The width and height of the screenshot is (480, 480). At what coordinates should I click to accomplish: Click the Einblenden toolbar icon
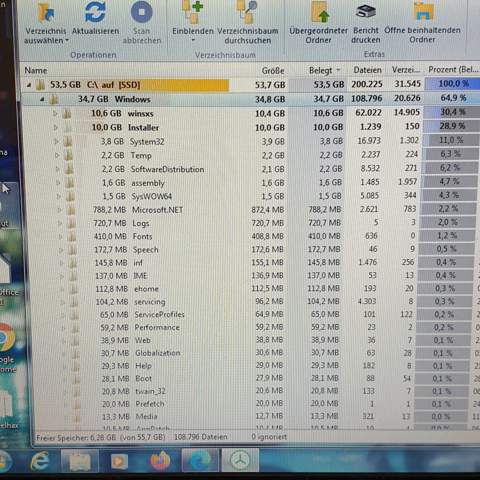[193, 12]
